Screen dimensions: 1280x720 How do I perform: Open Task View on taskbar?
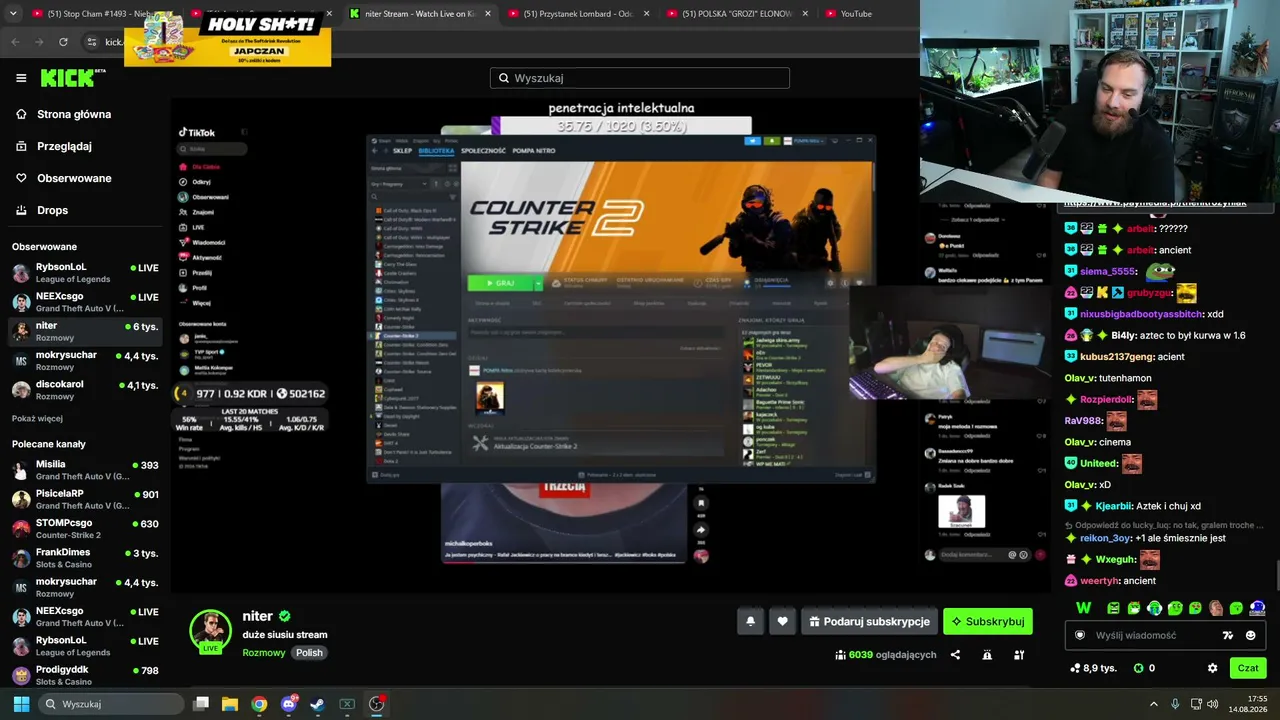pos(201,704)
